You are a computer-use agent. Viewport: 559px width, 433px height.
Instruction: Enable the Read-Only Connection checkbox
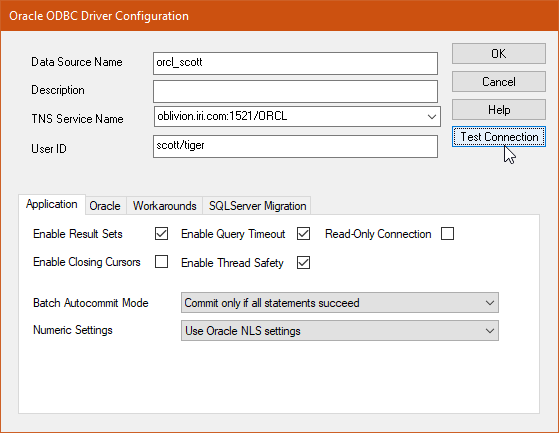(x=447, y=234)
